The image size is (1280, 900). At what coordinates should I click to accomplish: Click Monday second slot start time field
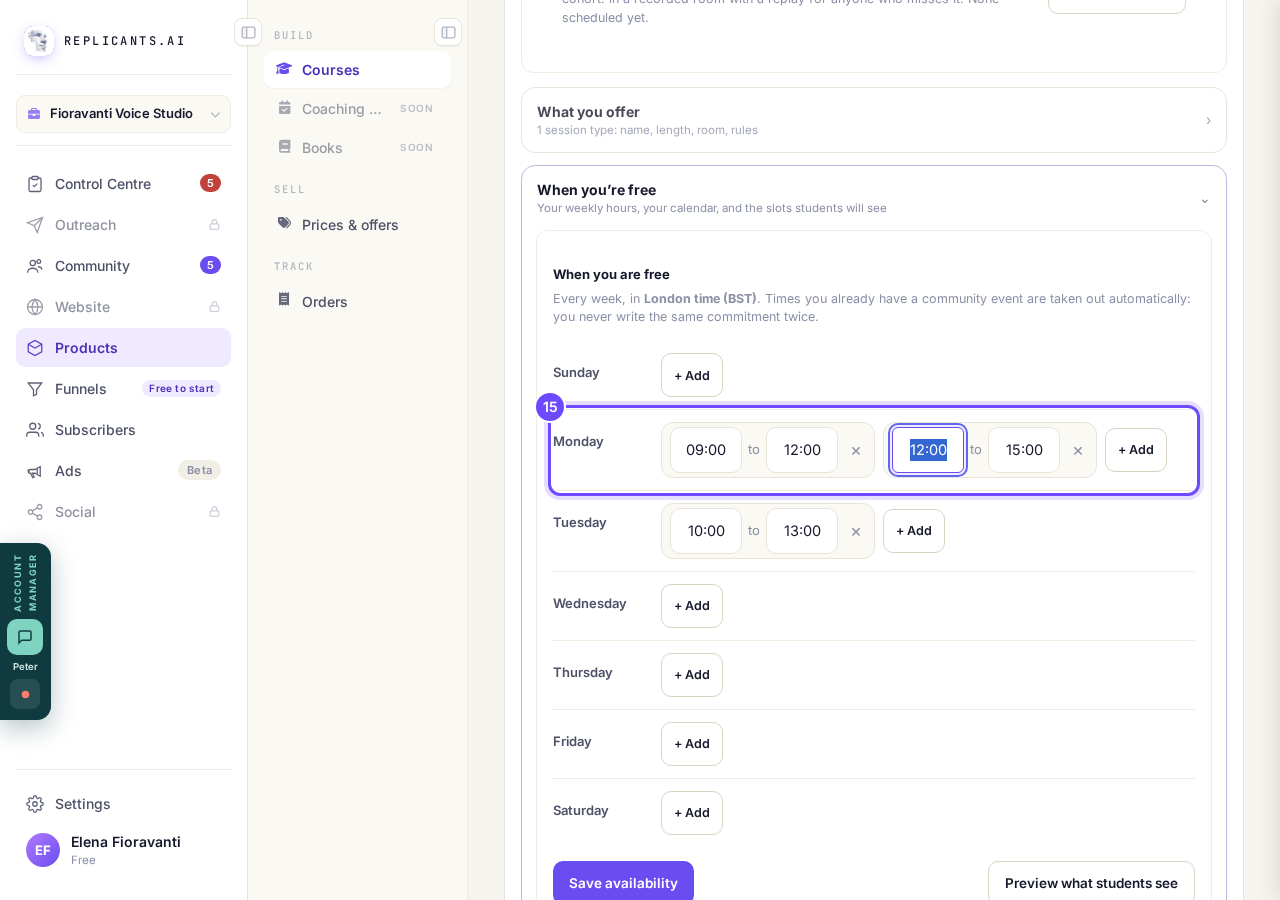click(x=928, y=450)
